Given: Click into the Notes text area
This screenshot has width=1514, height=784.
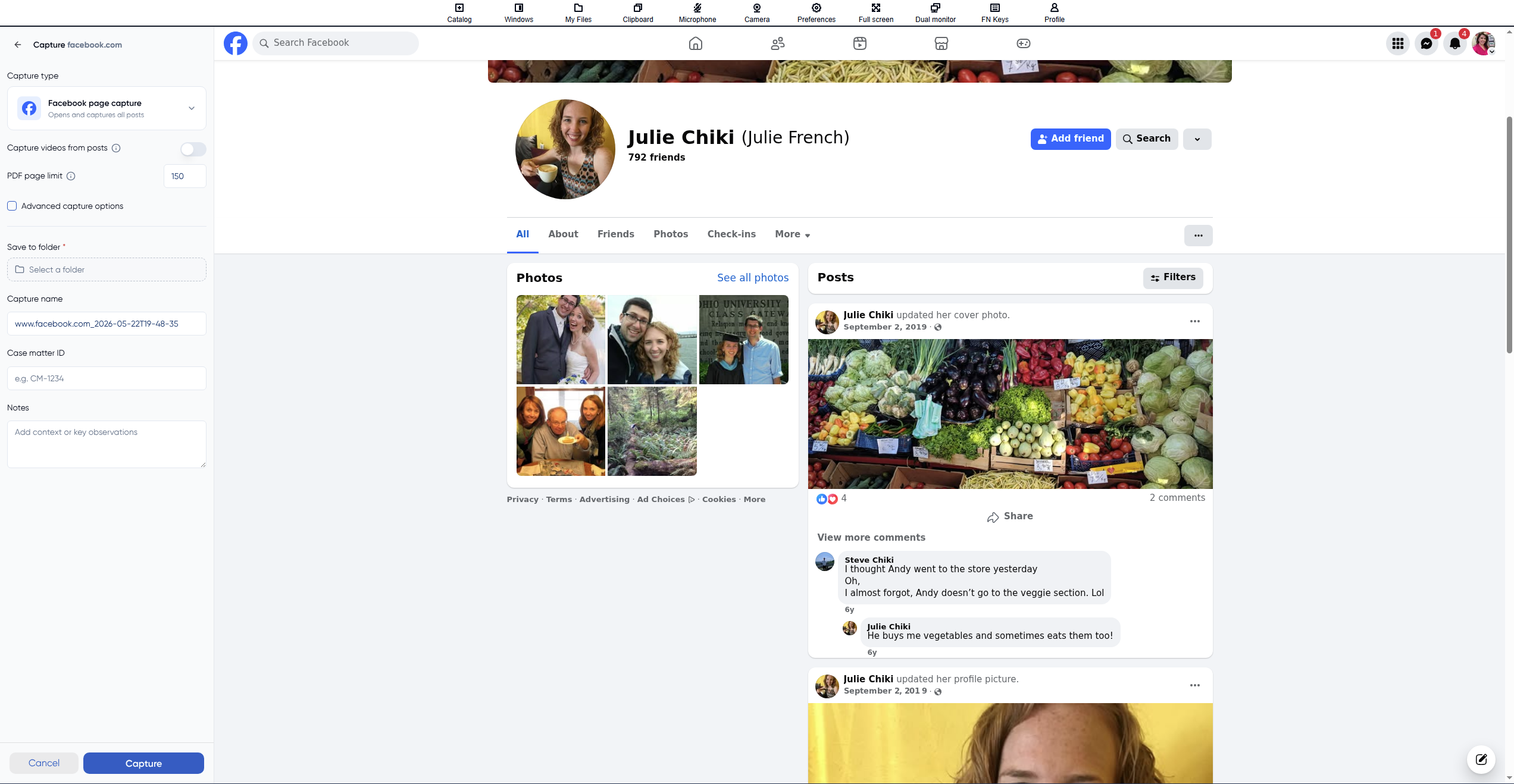Looking at the screenshot, I should click(x=107, y=444).
